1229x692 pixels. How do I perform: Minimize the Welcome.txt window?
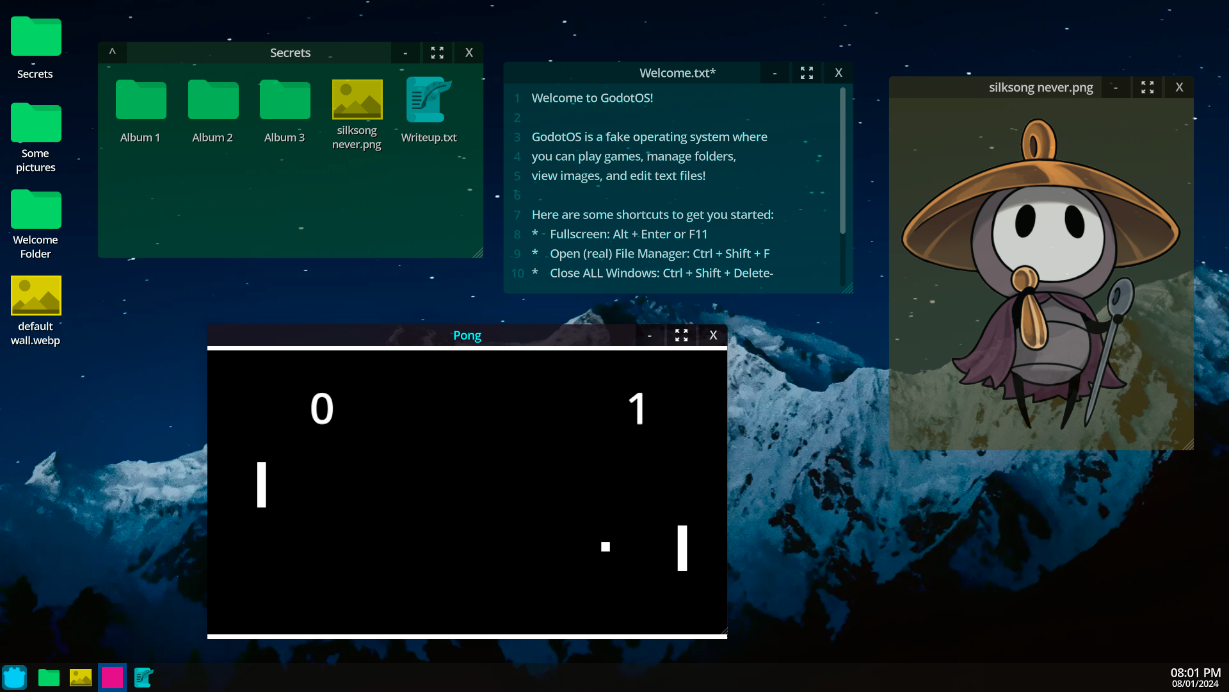pyautogui.click(x=774, y=73)
